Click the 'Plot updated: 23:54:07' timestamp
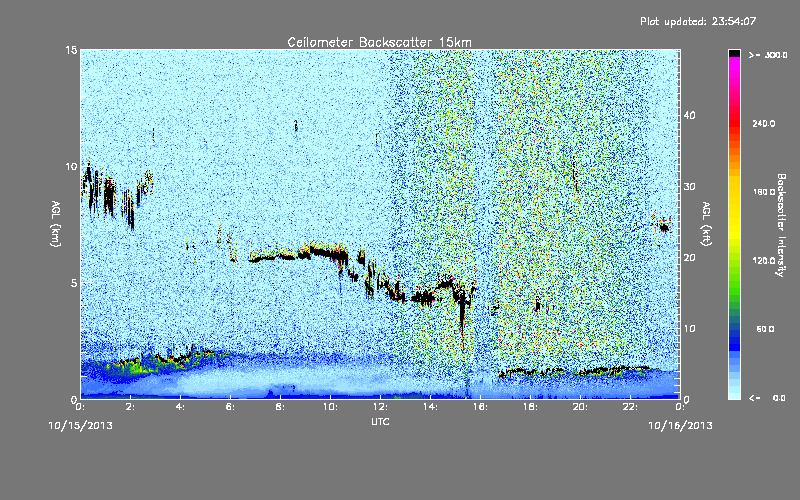This screenshot has height=500, width=800. coord(698,21)
